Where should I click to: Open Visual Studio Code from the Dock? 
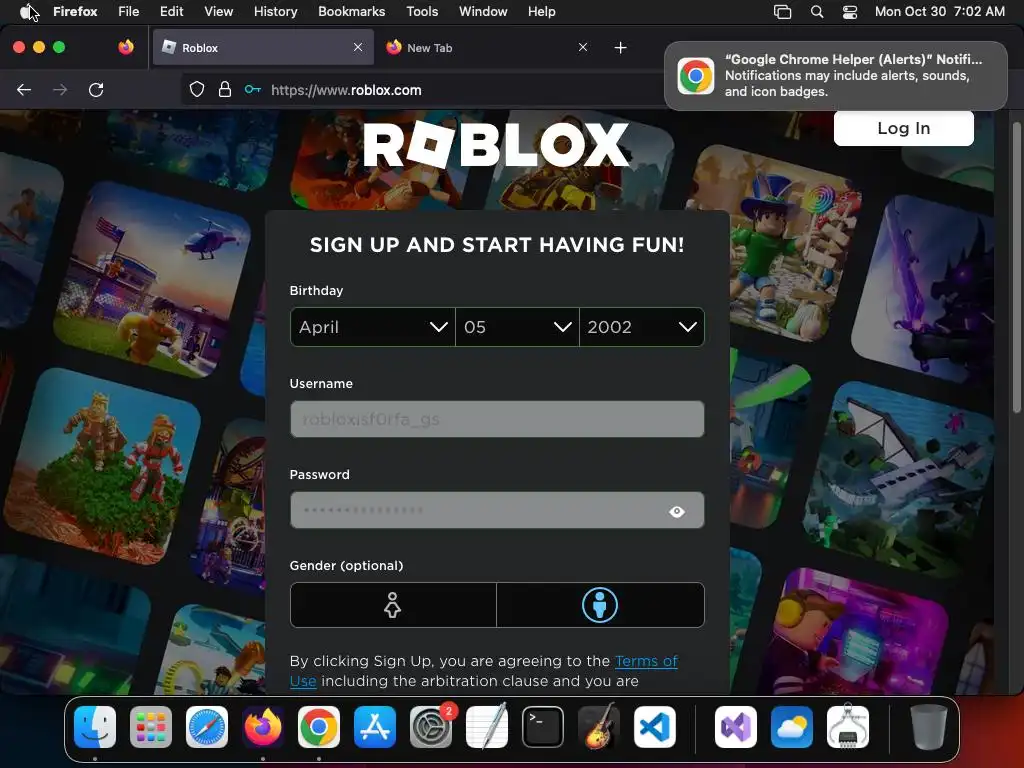[x=655, y=727]
